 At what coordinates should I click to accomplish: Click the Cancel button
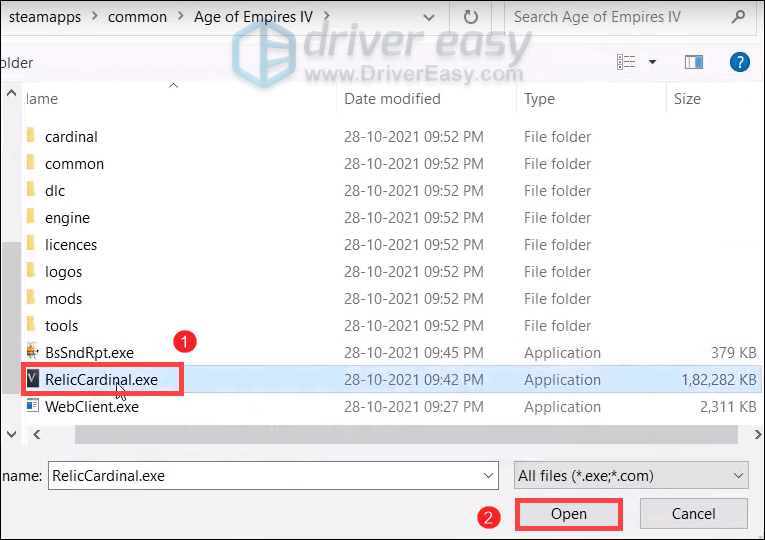(x=693, y=514)
